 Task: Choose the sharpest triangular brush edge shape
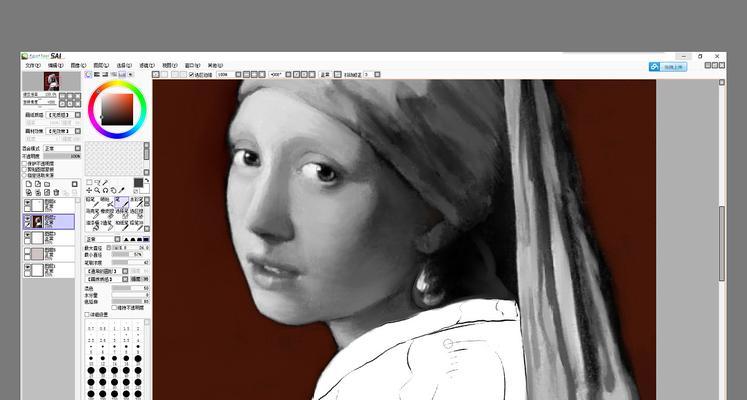point(126,240)
